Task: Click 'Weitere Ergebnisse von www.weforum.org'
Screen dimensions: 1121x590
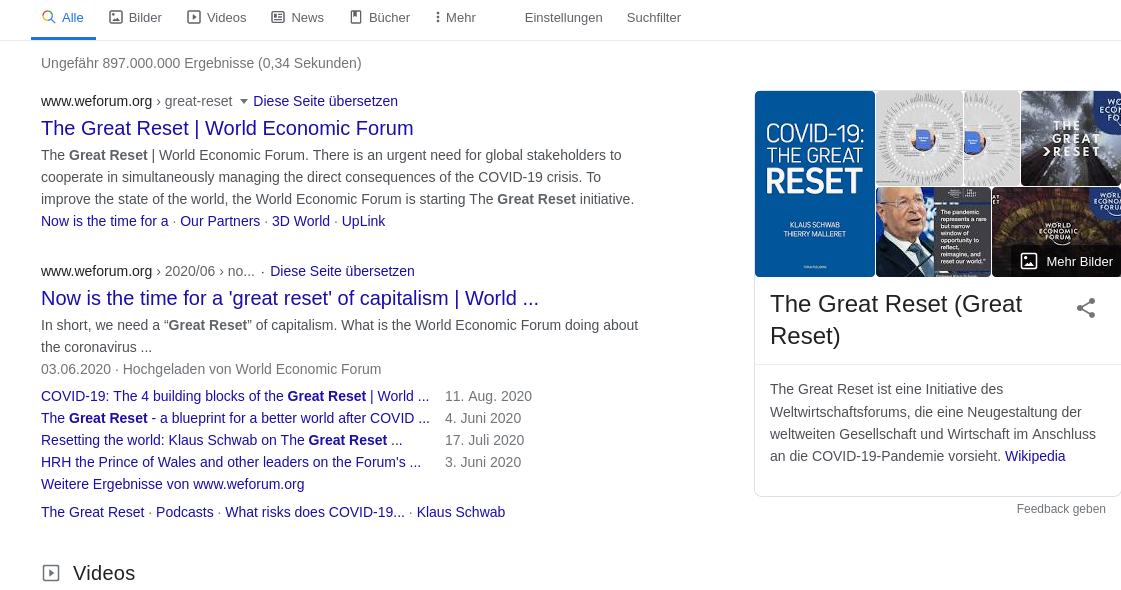Action: [172, 485]
